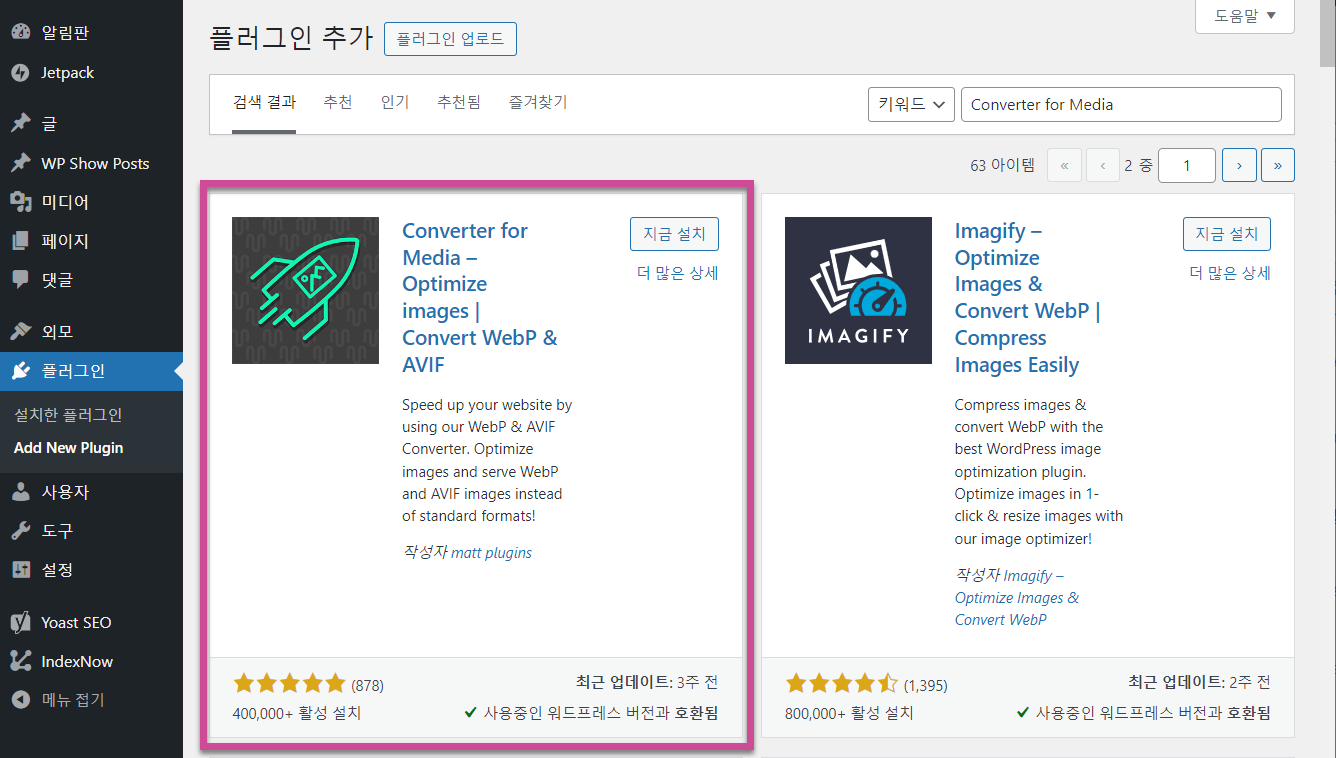Screen dimensions: 1336x758
Task: Click the Imagify plugin logo thumbnail
Action: pos(858,290)
